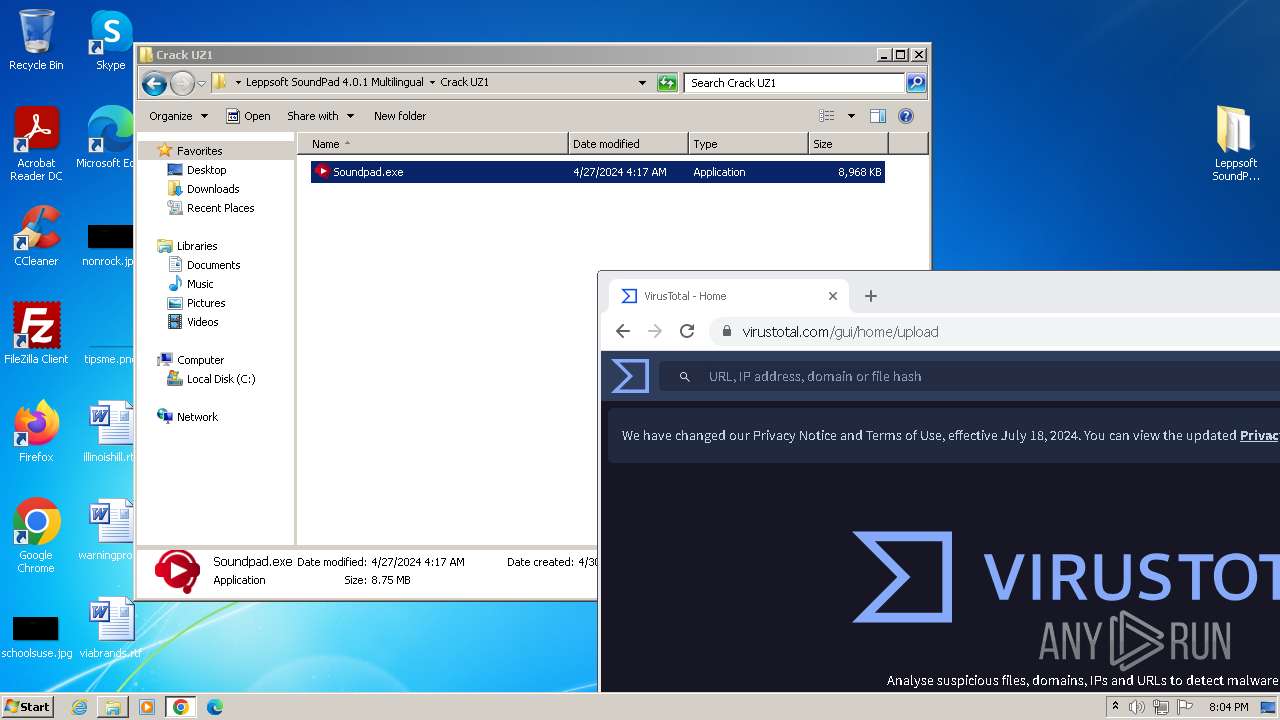Change the Explorer view icon
The height and width of the screenshot is (720, 1280).
pos(827,116)
